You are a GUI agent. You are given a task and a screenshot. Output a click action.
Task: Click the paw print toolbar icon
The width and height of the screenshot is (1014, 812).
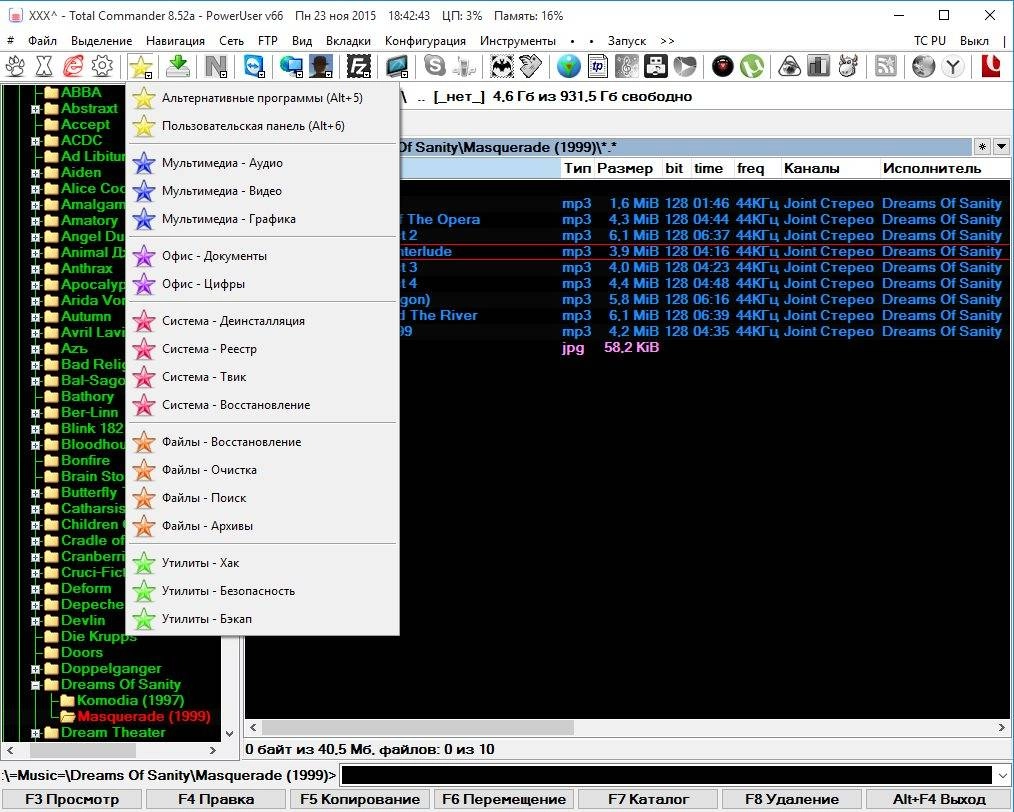click(x=15, y=66)
